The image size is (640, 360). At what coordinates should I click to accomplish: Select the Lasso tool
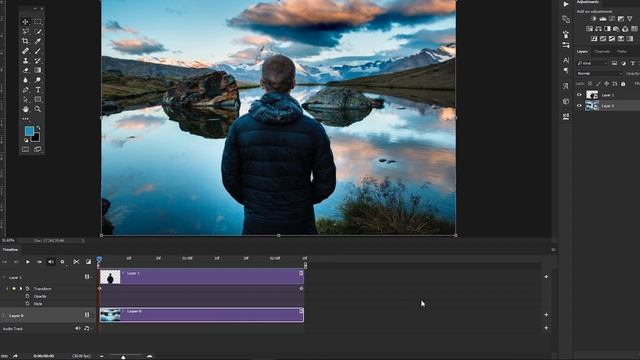(x=25, y=31)
